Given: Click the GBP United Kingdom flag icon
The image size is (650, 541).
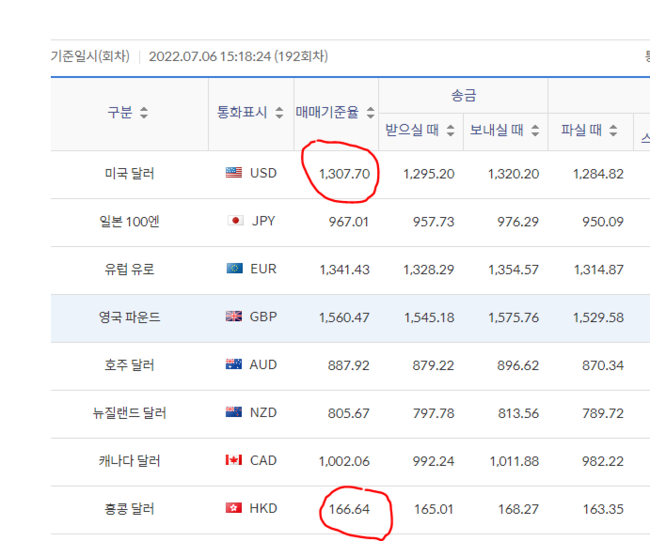Looking at the screenshot, I should point(234,317).
